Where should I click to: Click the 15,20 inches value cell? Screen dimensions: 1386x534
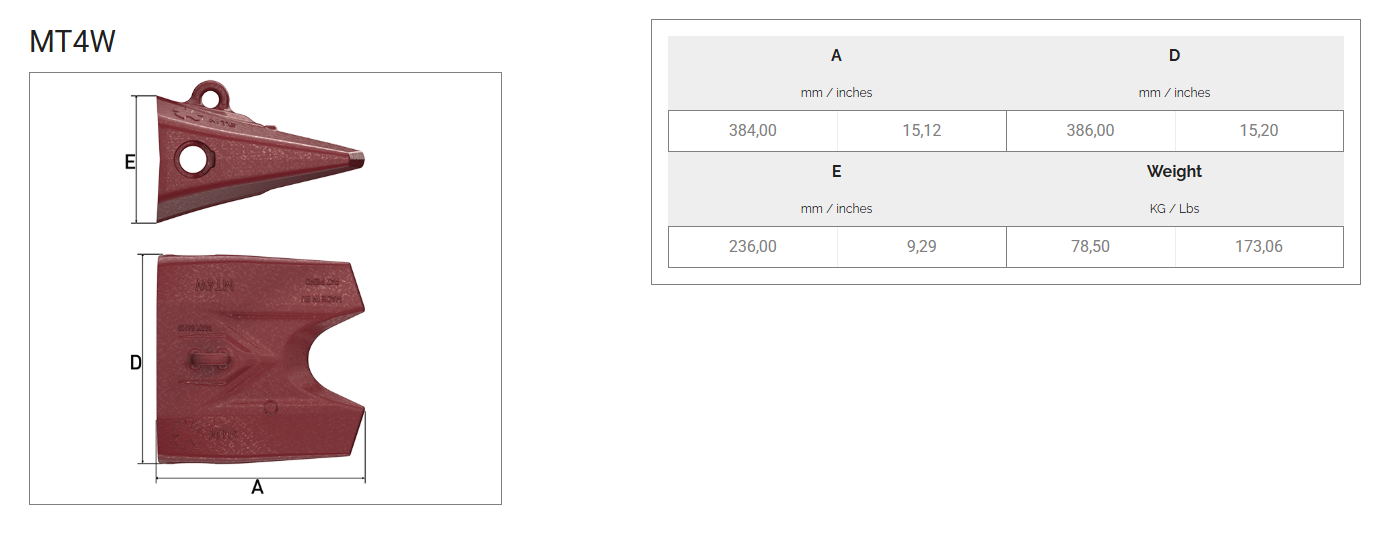(1258, 131)
